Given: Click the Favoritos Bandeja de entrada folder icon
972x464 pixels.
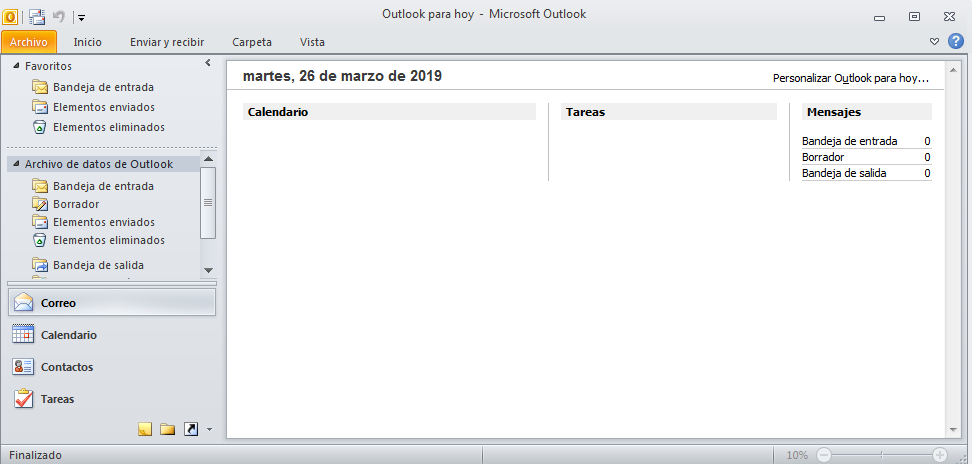Looking at the screenshot, I should click(x=40, y=87).
